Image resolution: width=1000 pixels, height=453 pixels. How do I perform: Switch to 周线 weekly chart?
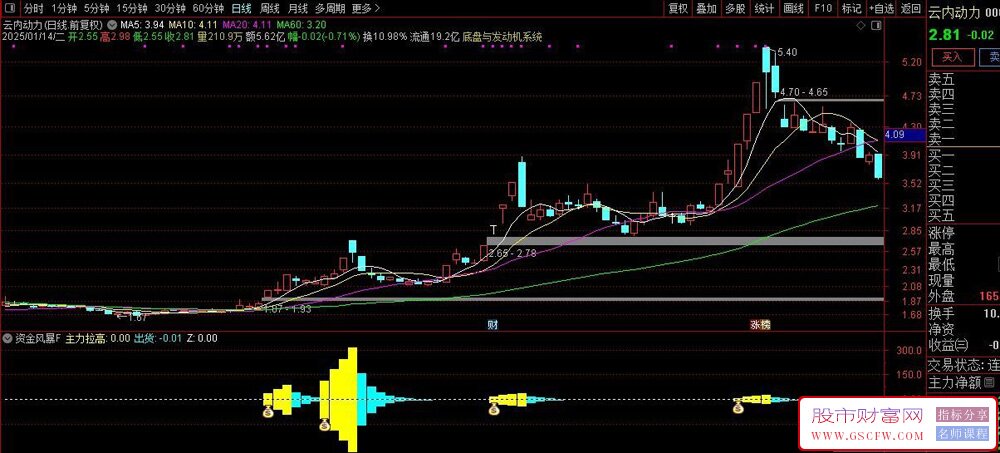(x=270, y=8)
